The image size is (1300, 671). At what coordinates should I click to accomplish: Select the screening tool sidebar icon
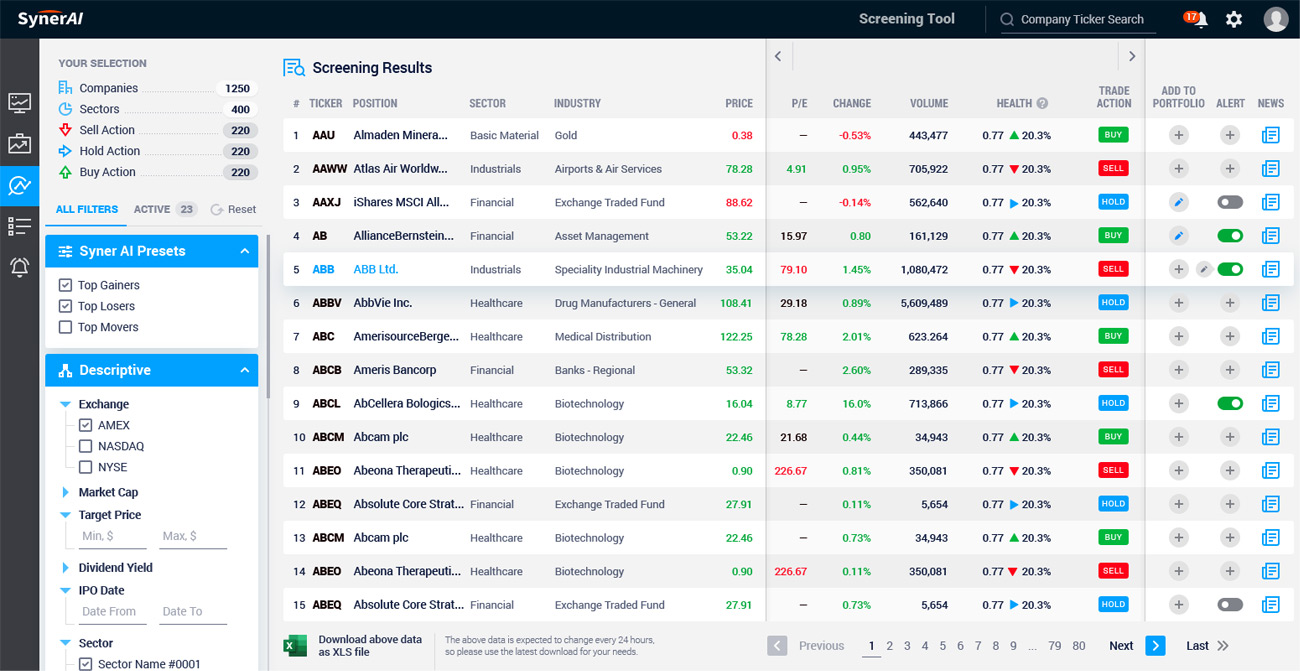pyautogui.click(x=19, y=185)
